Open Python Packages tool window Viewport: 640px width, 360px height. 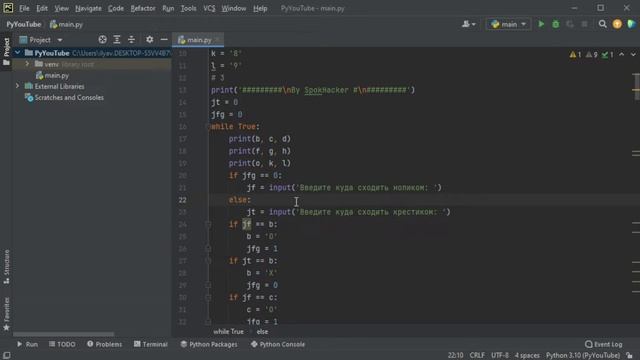[x=209, y=344]
